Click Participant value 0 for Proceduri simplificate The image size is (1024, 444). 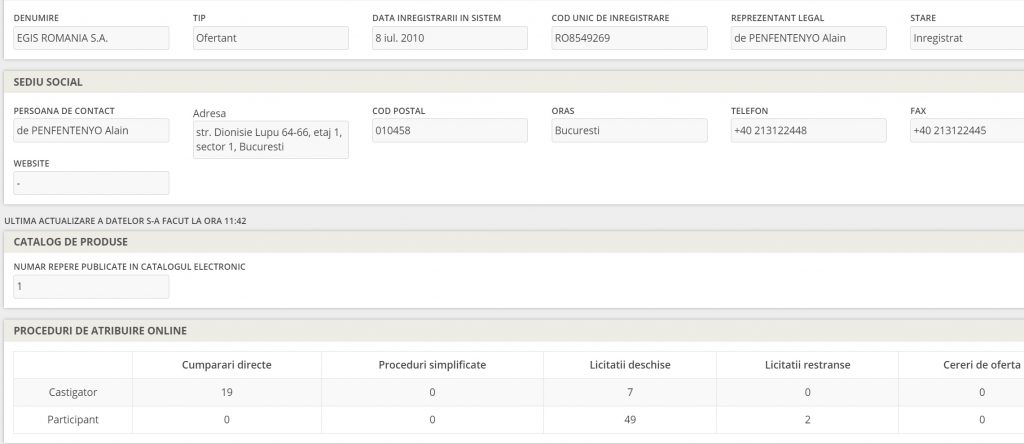(x=432, y=420)
